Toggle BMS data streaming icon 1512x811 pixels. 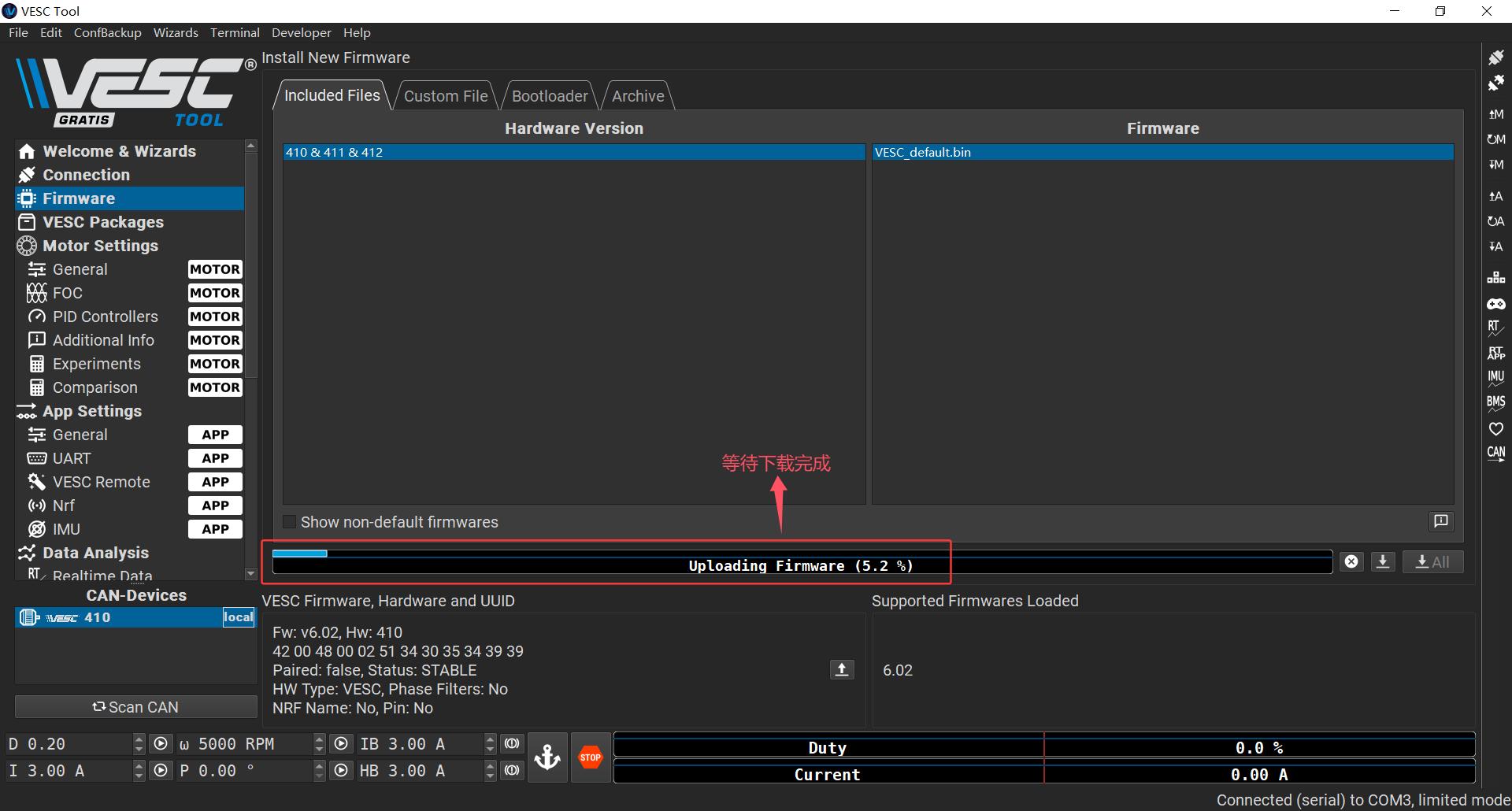(x=1495, y=404)
